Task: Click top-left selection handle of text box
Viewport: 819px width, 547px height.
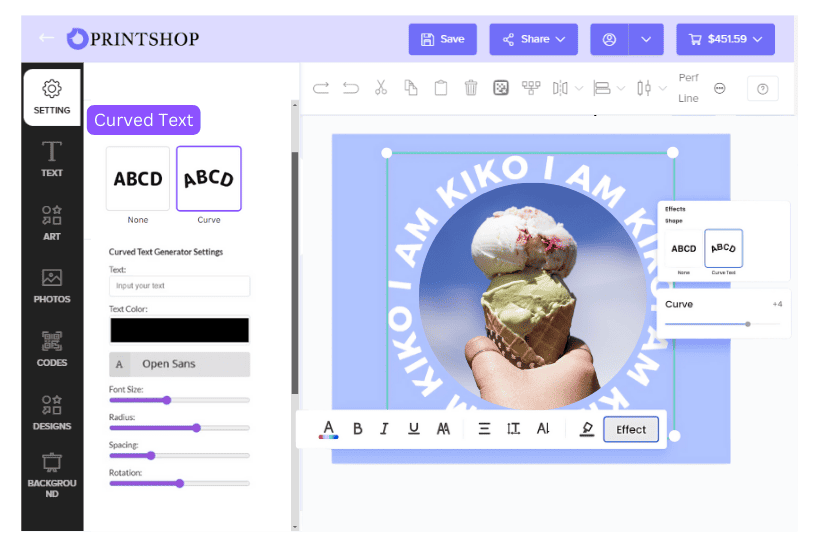Action: pos(387,153)
